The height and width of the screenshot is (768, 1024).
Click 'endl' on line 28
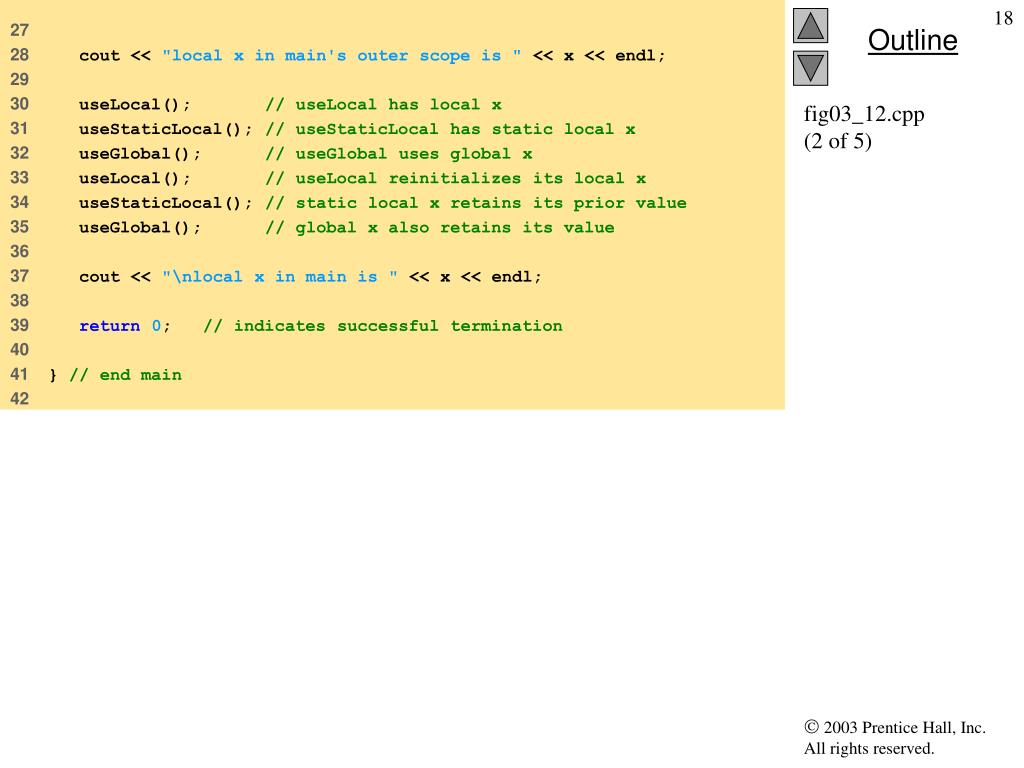(635, 56)
